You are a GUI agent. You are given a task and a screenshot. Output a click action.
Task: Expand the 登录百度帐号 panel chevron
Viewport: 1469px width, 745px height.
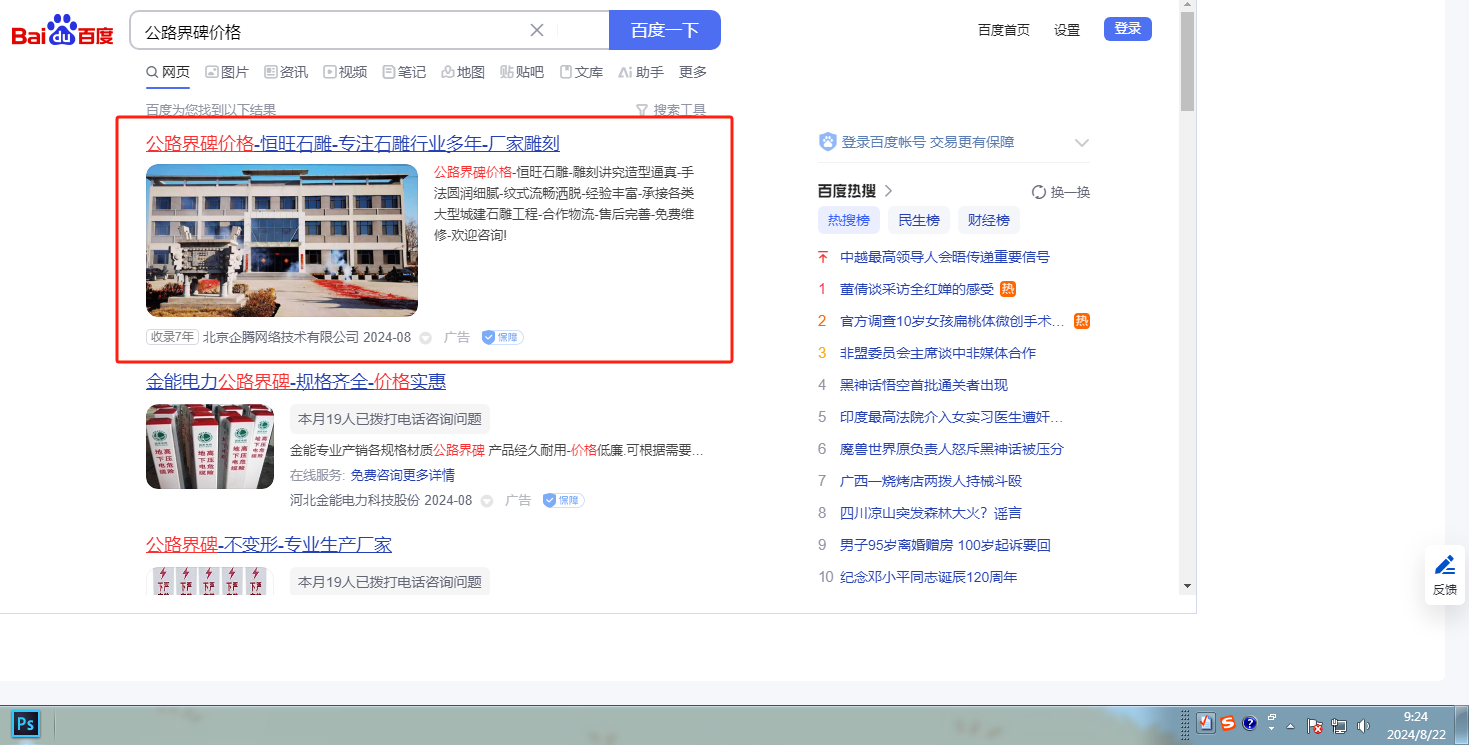1081,142
